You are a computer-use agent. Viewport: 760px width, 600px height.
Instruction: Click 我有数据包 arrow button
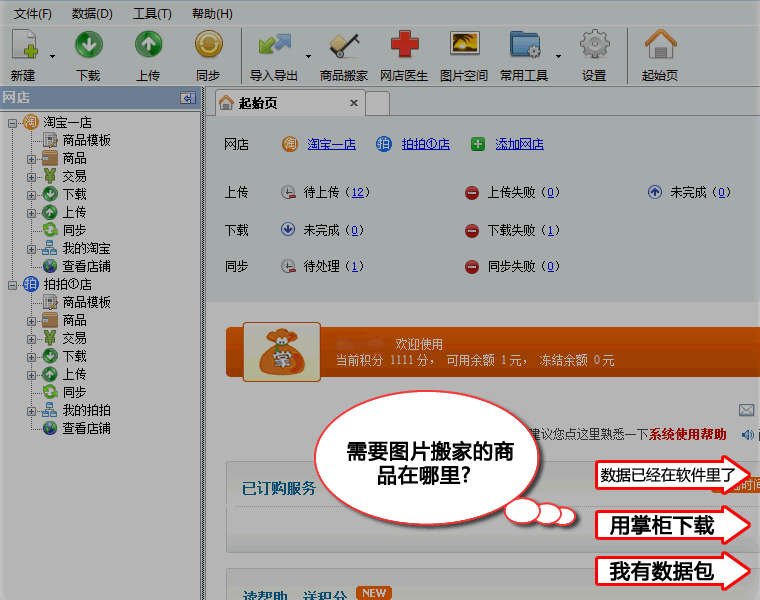point(673,571)
